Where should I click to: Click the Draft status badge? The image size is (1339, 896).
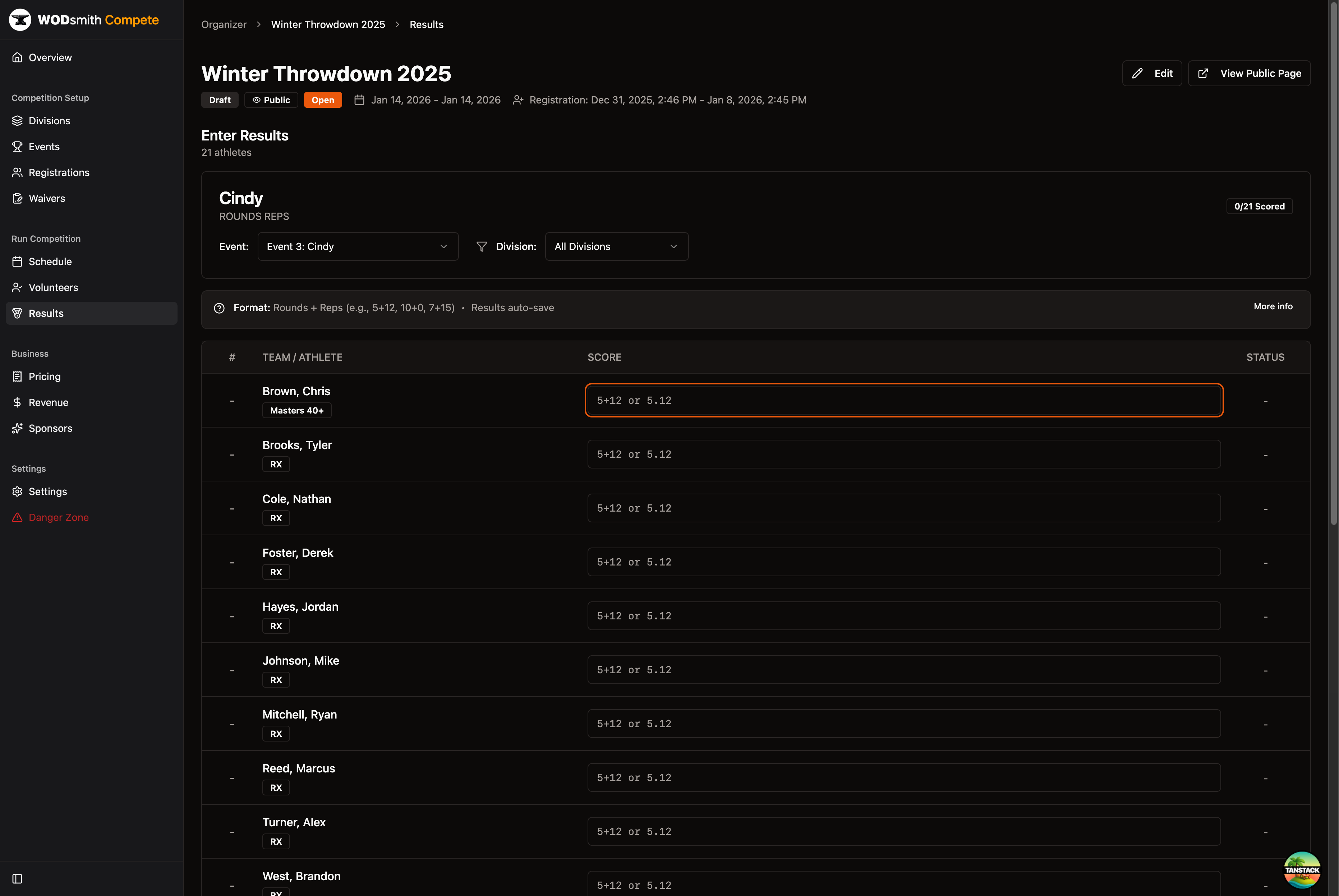pos(220,100)
